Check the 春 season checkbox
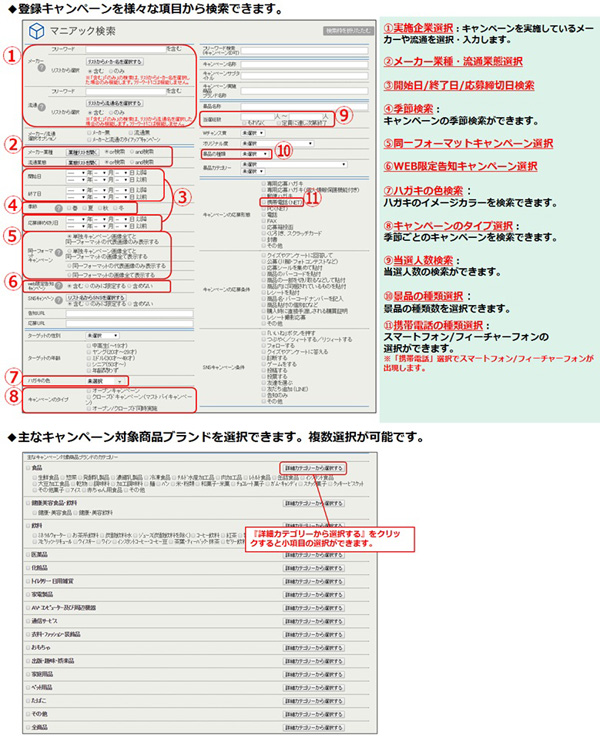 point(69,208)
